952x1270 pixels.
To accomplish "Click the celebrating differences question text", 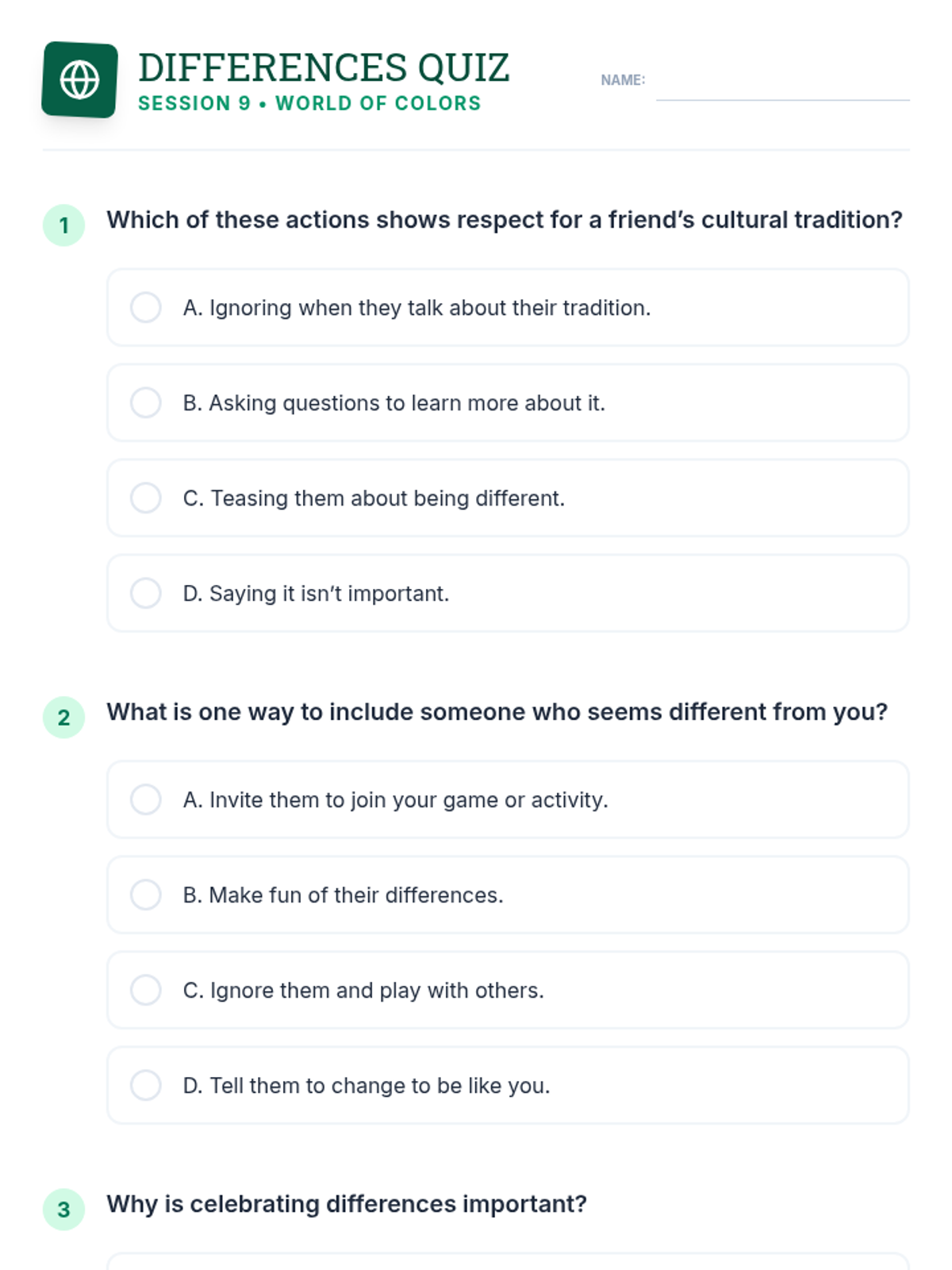I will (x=347, y=1204).
